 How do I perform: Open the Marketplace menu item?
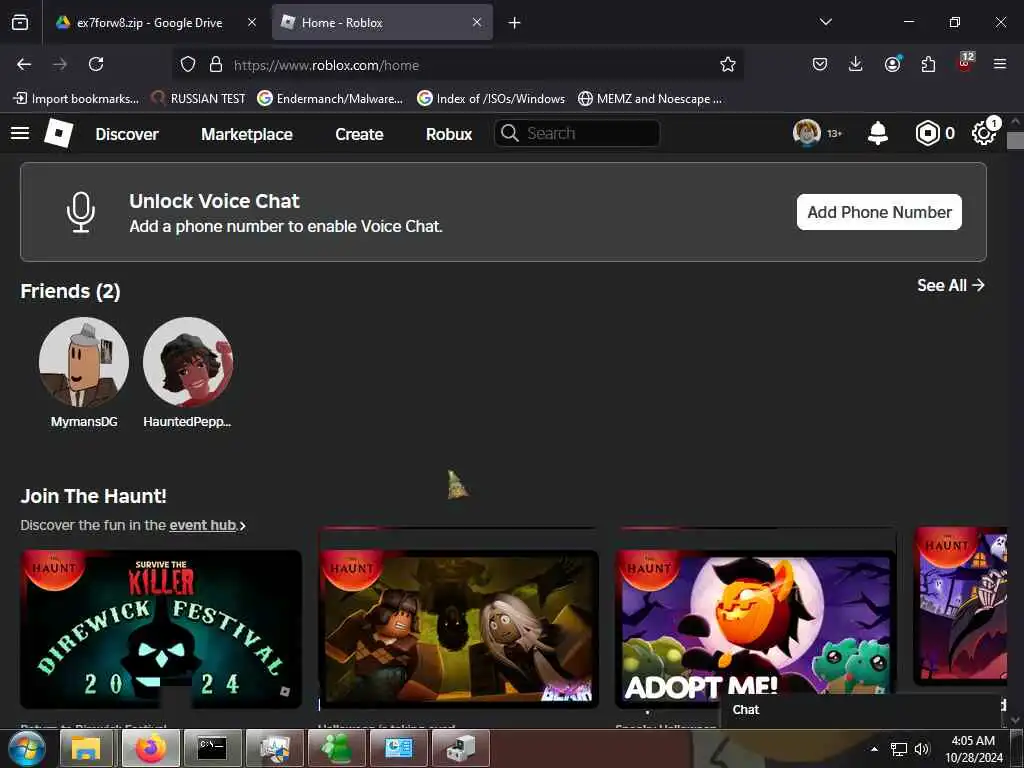247,134
